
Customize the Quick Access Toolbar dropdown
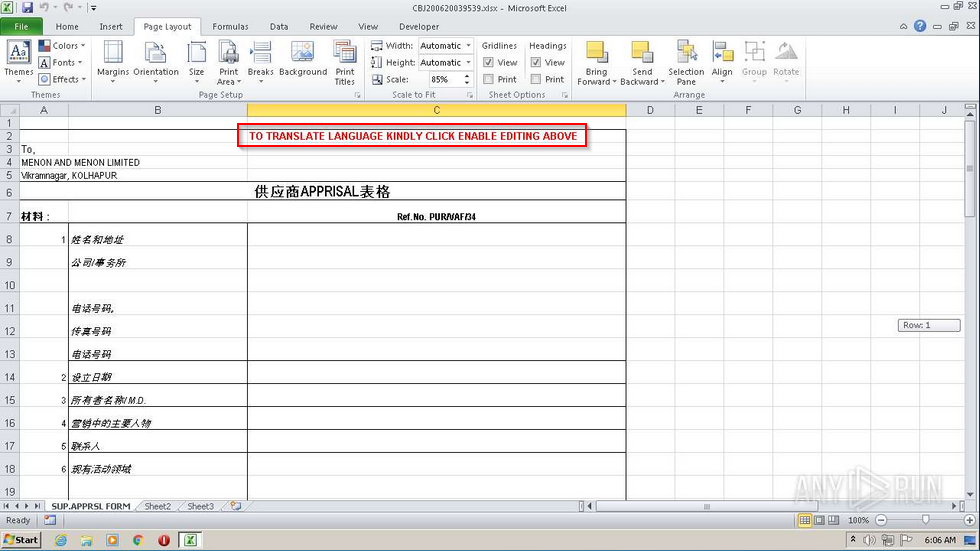point(94,8)
